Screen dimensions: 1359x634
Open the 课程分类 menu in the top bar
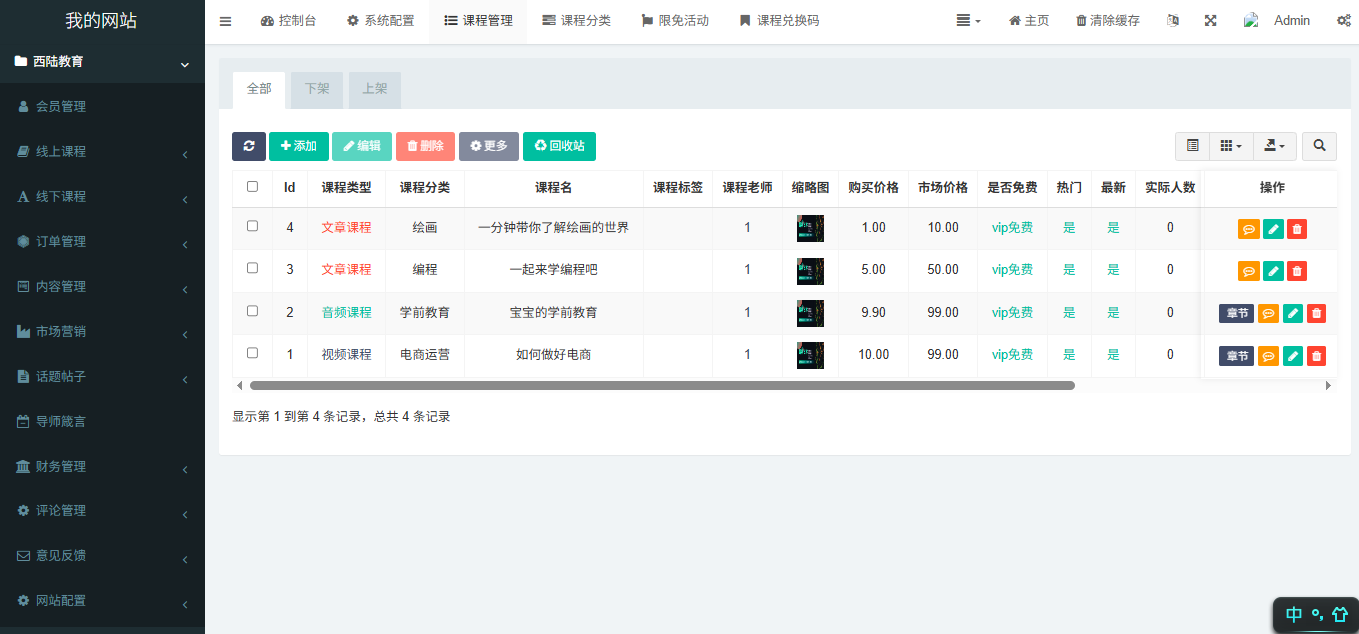[576, 19]
